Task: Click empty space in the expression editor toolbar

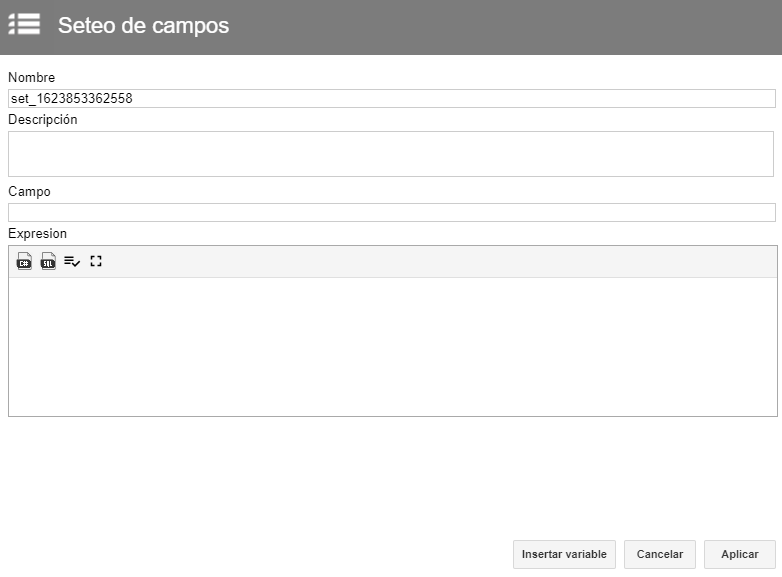Action: click(x=439, y=261)
